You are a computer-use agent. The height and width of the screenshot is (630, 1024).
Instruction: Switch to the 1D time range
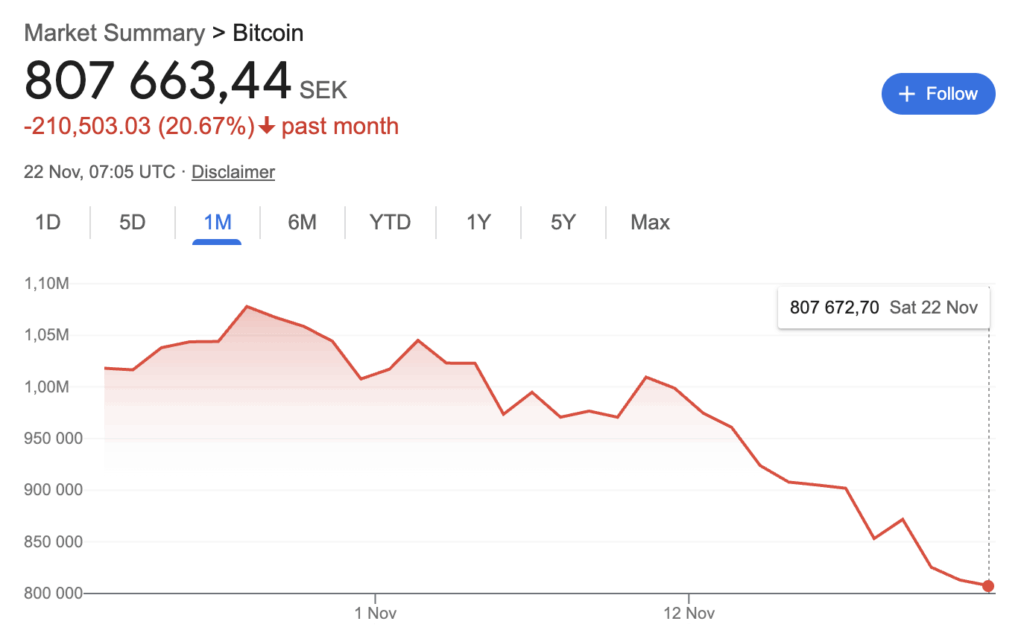point(48,222)
